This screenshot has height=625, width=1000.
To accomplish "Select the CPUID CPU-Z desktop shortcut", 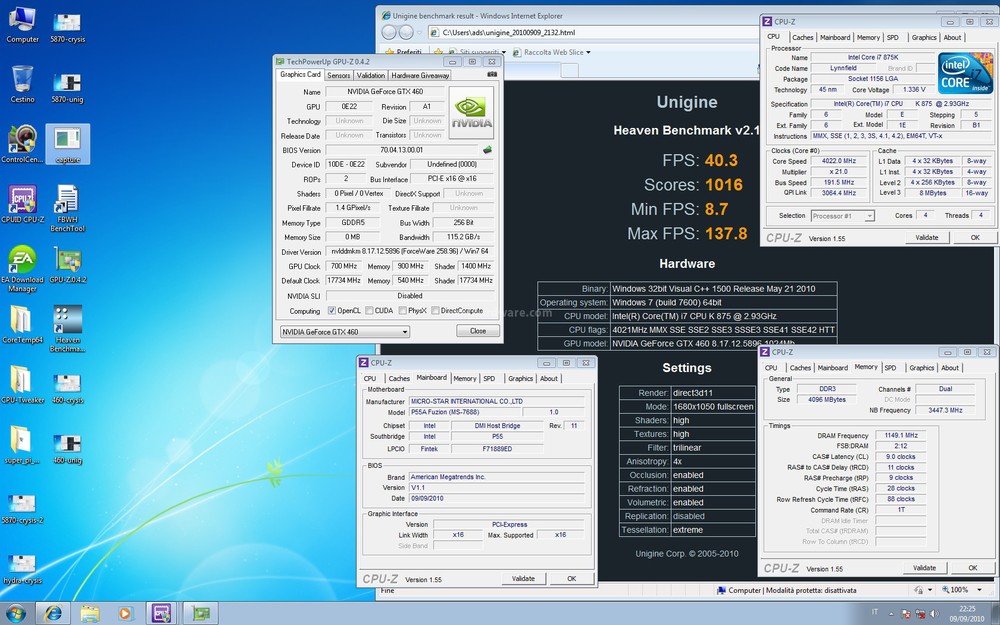I will click(22, 204).
